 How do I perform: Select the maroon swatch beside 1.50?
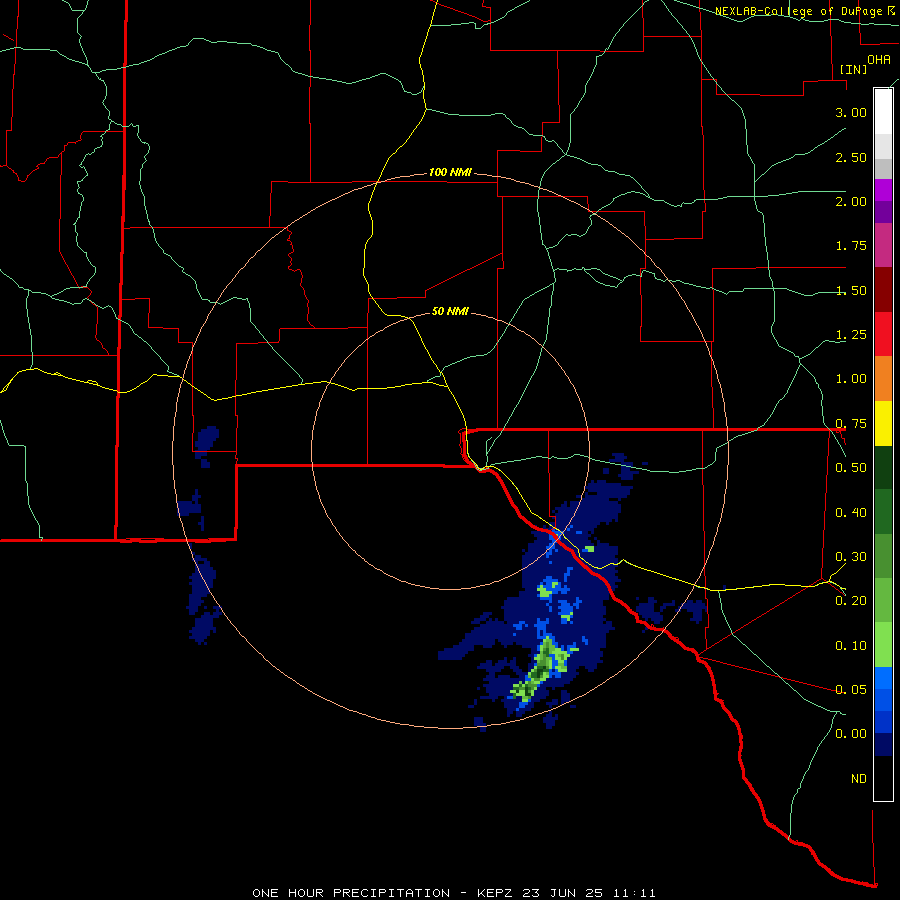[883, 290]
